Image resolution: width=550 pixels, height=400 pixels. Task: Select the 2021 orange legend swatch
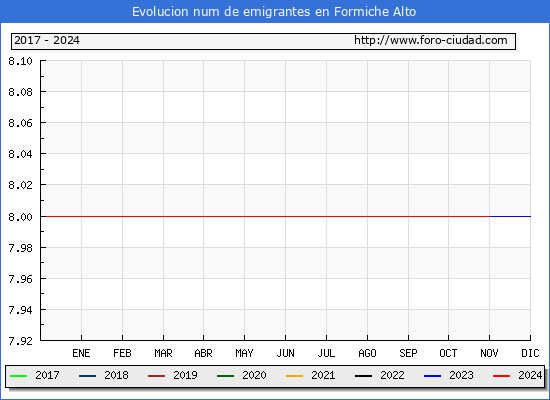[x=295, y=376]
